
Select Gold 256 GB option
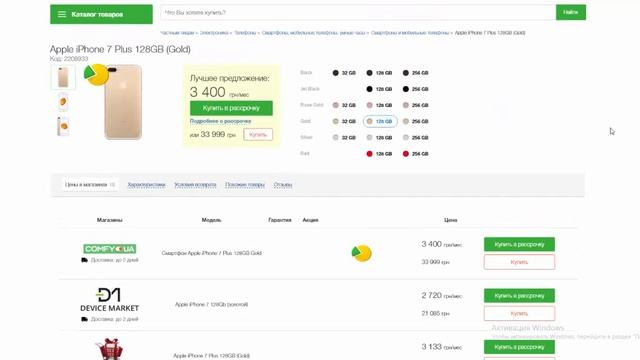(x=416, y=122)
